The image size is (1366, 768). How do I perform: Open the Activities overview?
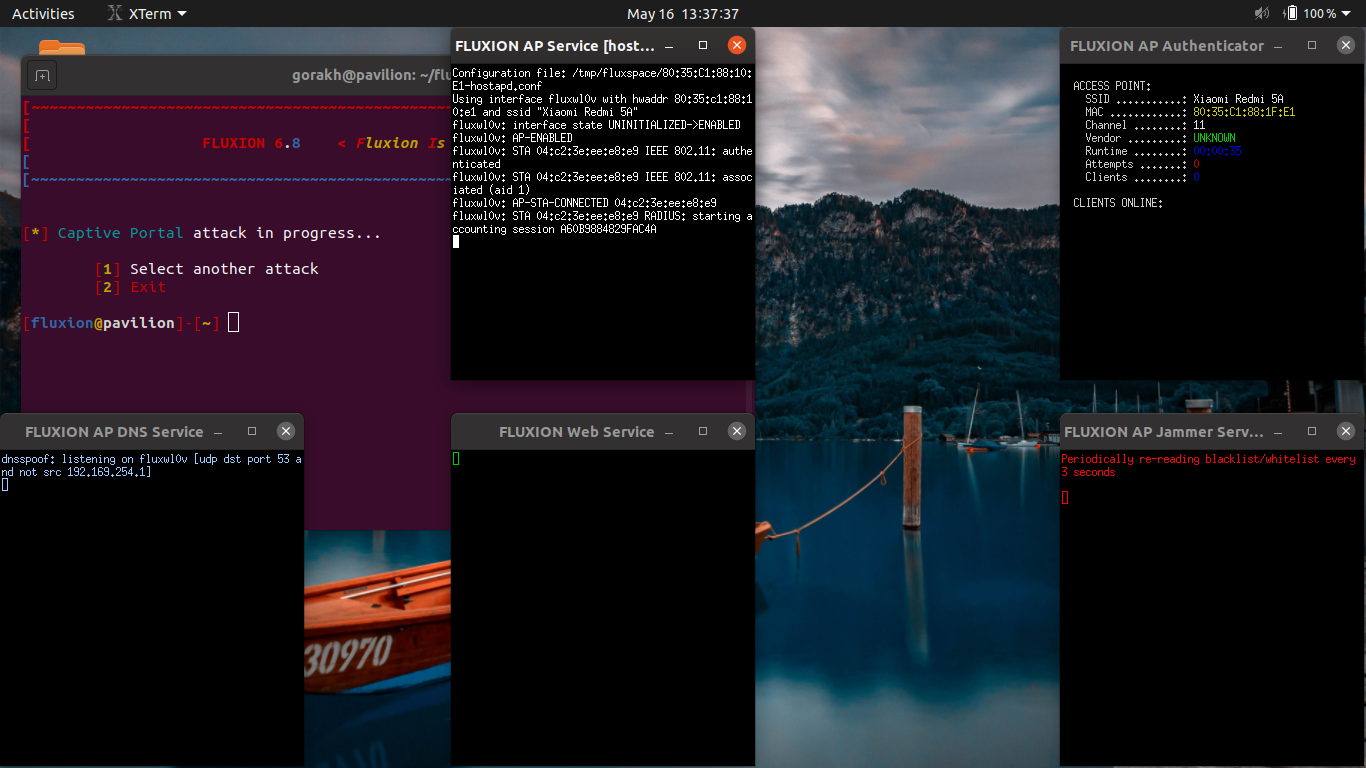point(43,14)
